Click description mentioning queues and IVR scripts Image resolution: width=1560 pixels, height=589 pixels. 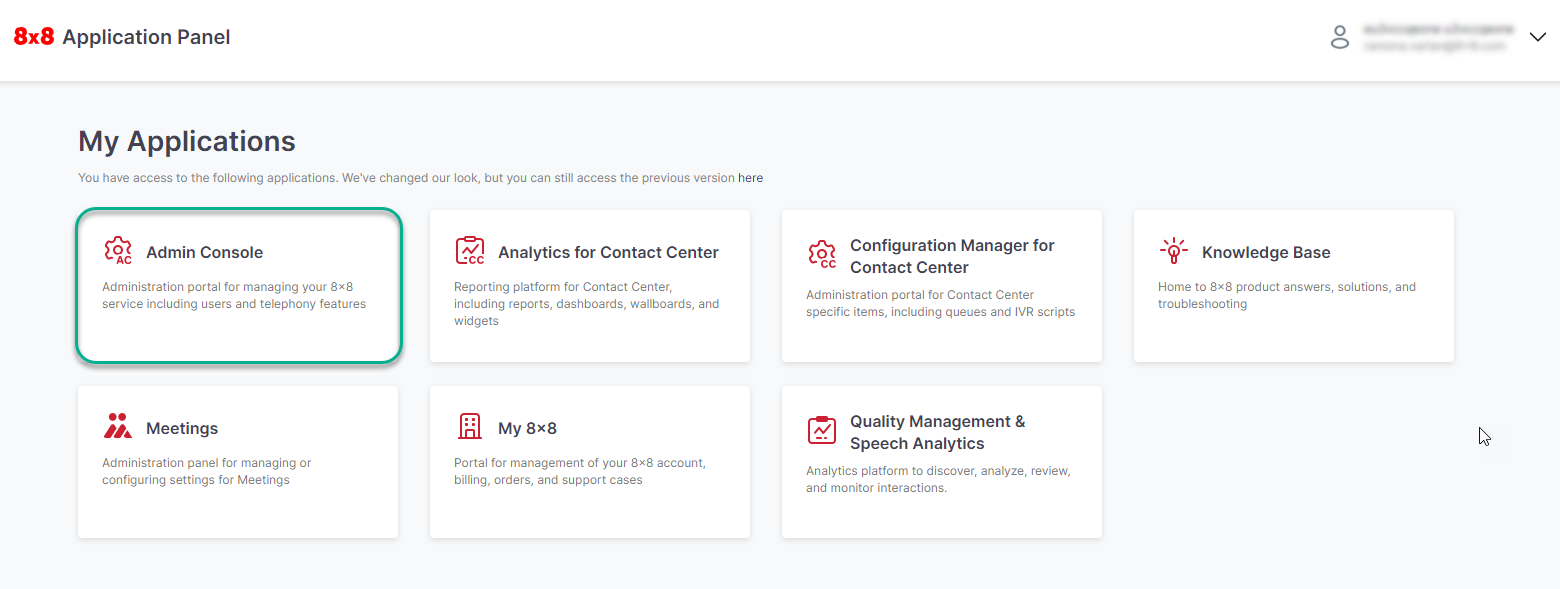(941, 303)
